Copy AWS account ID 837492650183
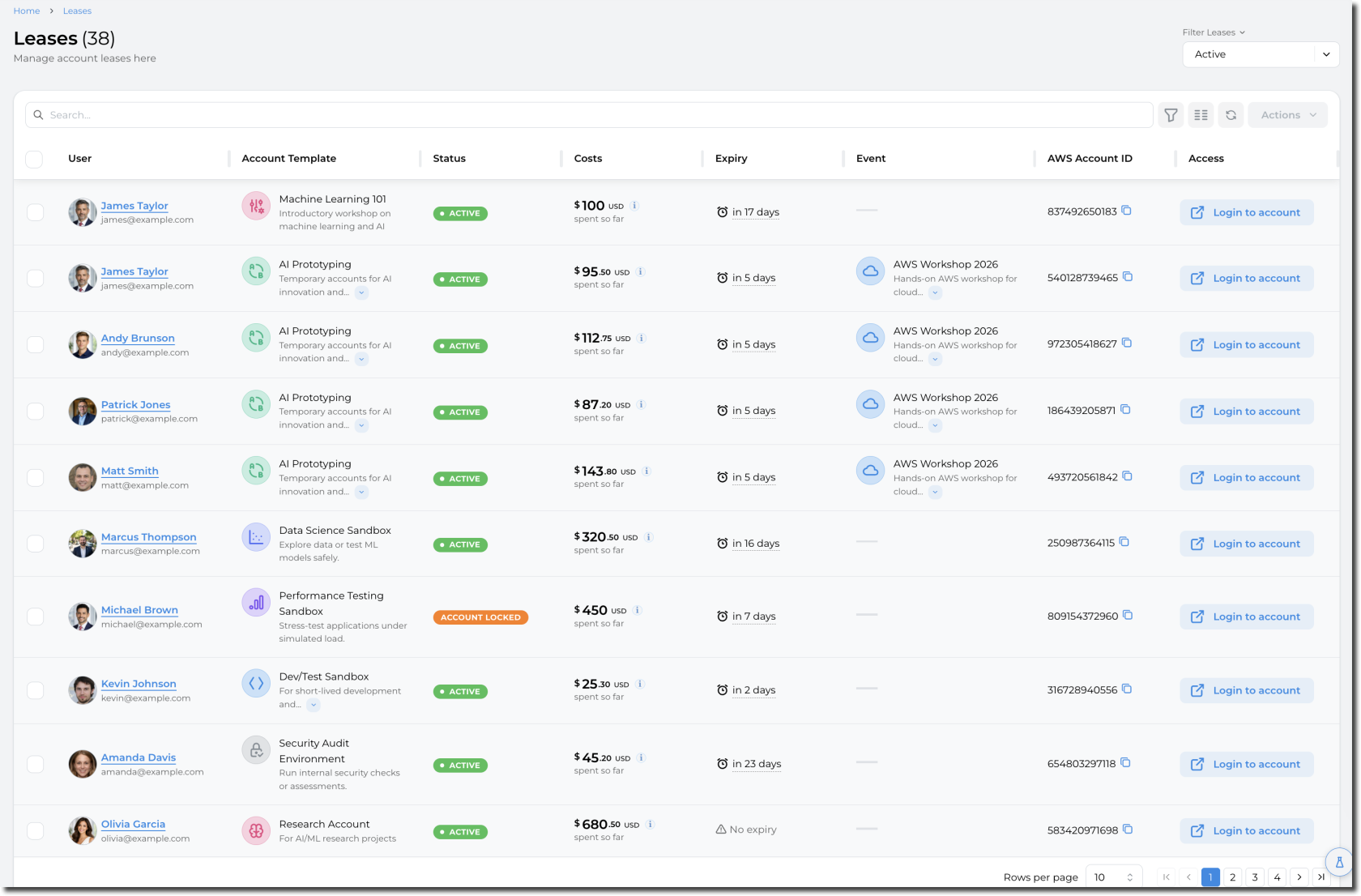The width and height of the screenshot is (1361, 896). 1126,211
